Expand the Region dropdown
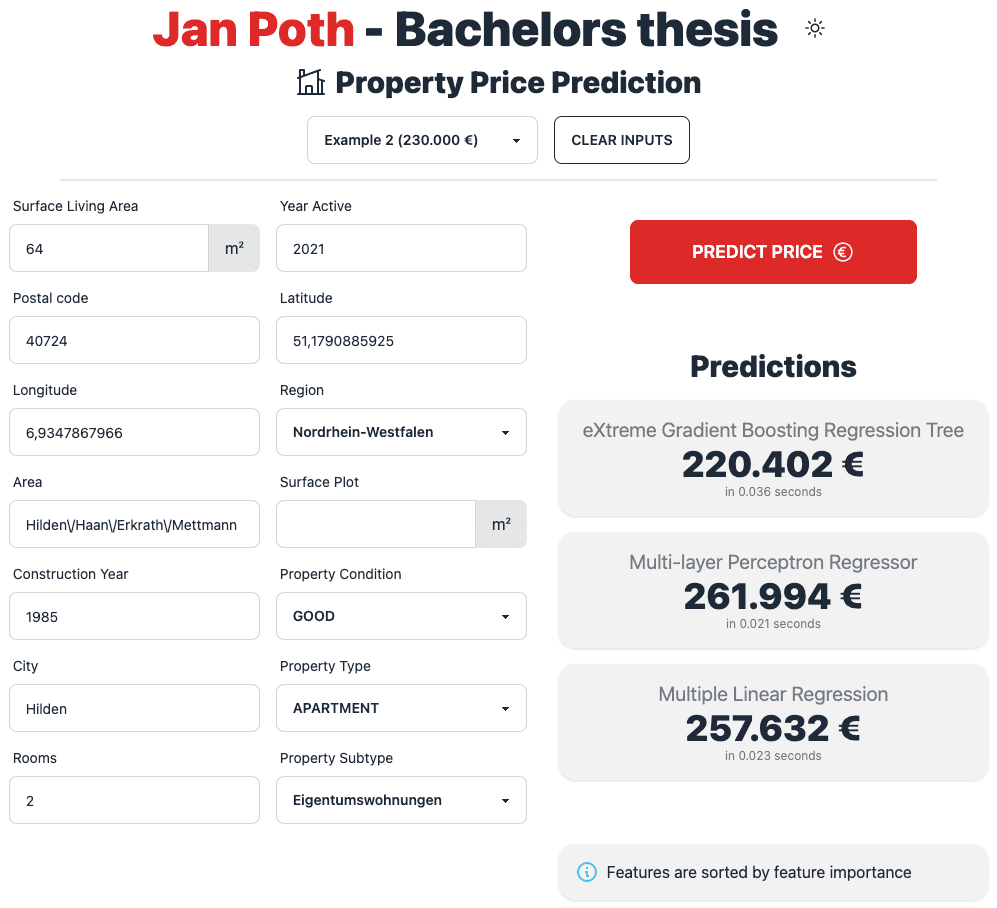 401,432
